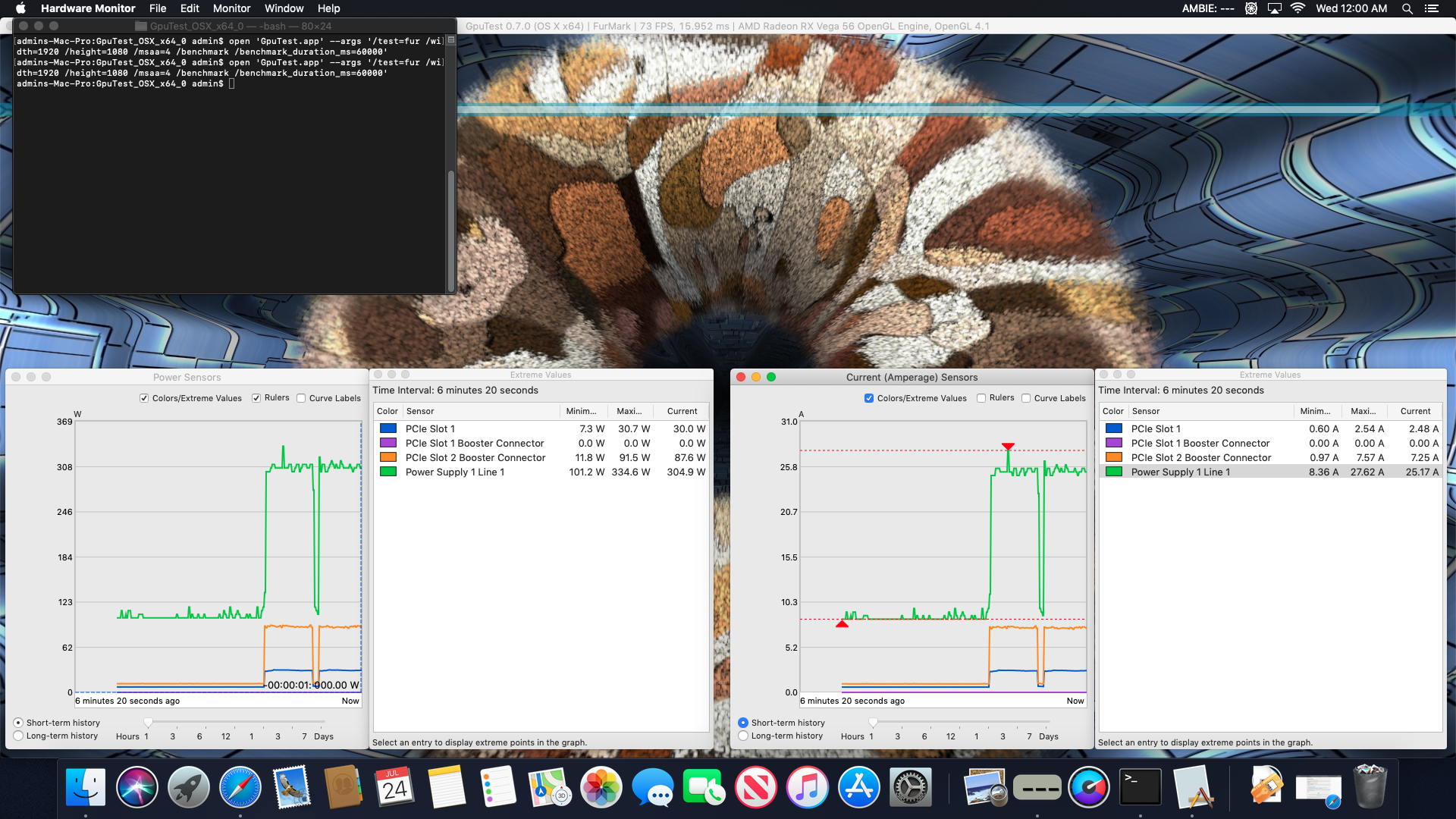This screenshot has height=819, width=1456.
Task: Launch Siri from the dock
Action: (x=137, y=787)
